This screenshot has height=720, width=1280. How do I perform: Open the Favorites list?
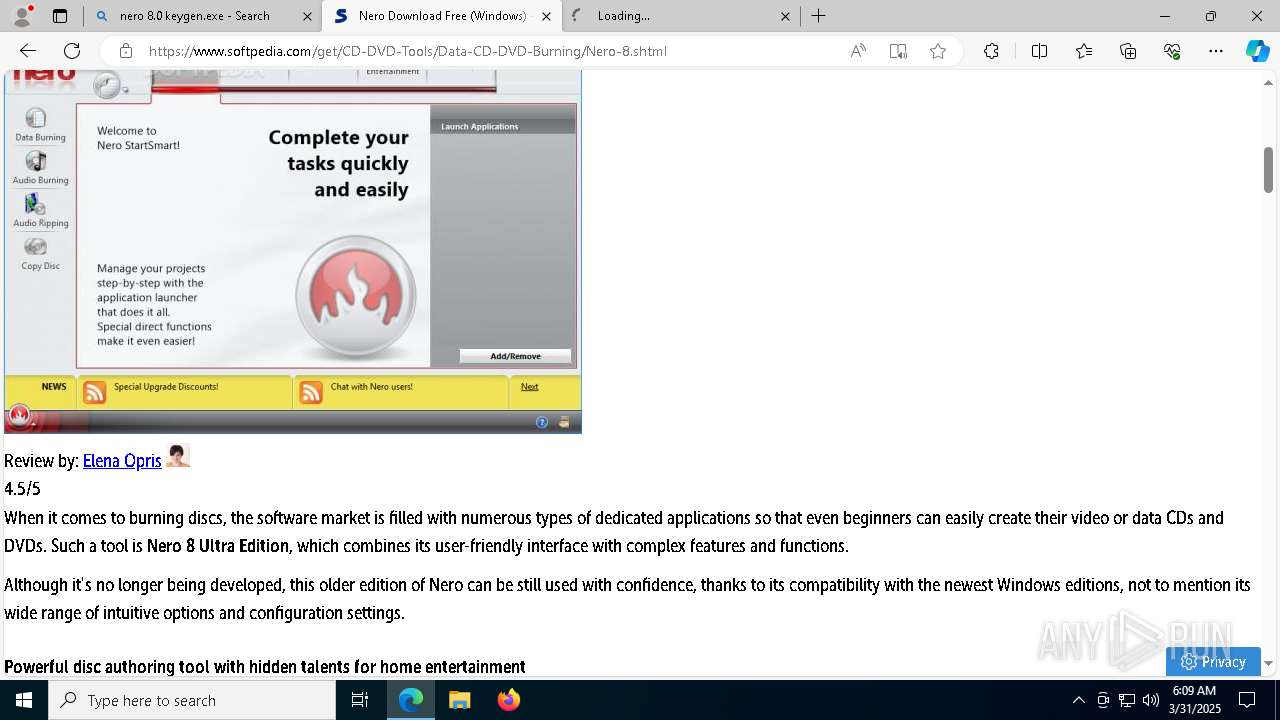click(1084, 51)
